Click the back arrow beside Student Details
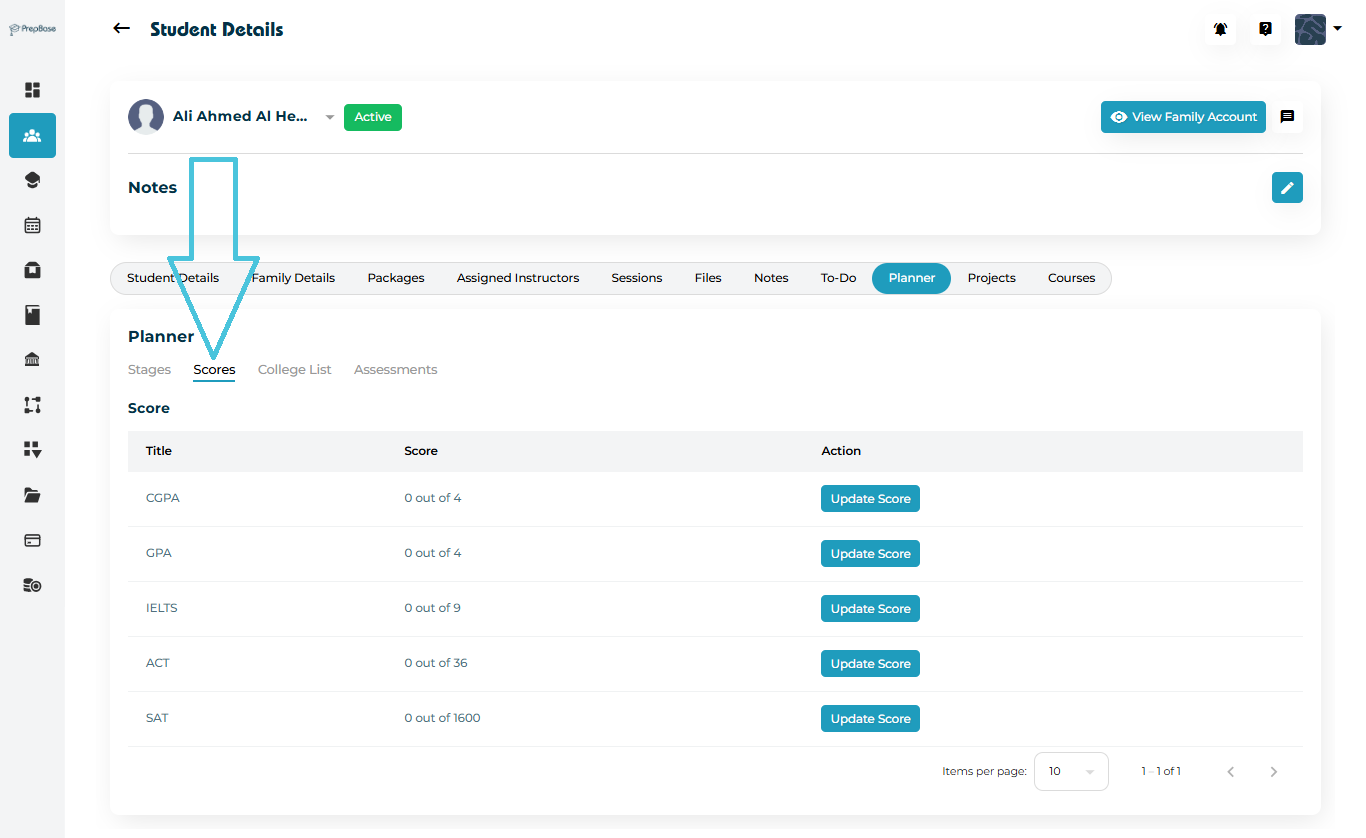Image resolution: width=1366 pixels, height=838 pixels. click(122, 29)
